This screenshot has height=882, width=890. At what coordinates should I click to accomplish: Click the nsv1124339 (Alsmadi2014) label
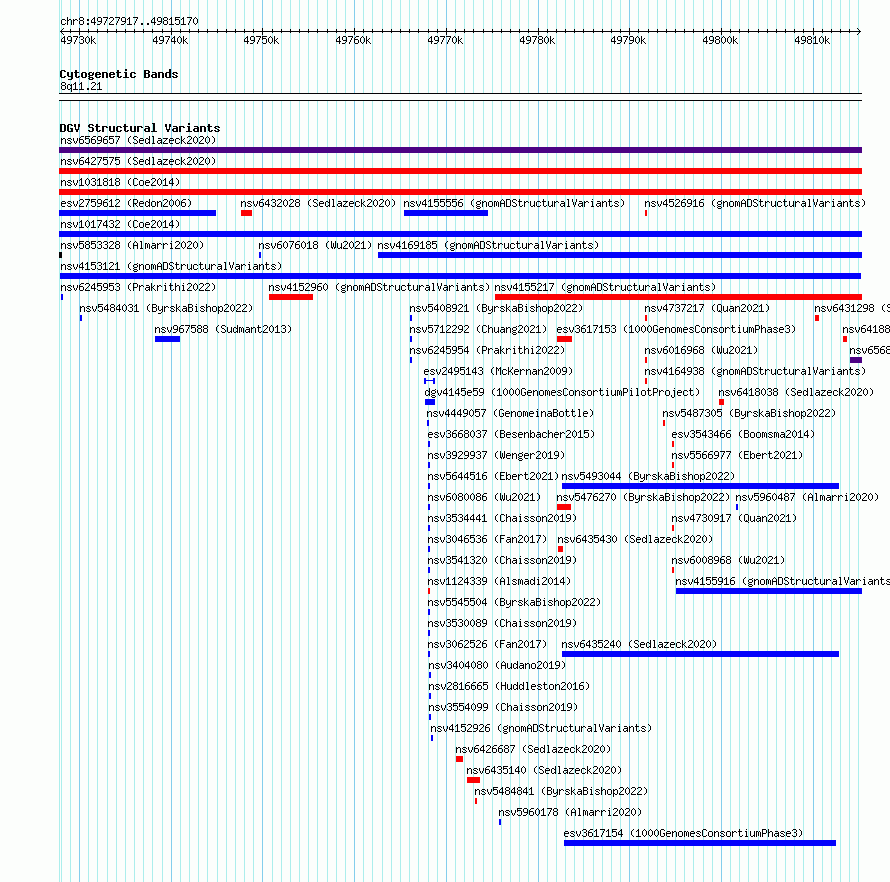tap(499, 581)
